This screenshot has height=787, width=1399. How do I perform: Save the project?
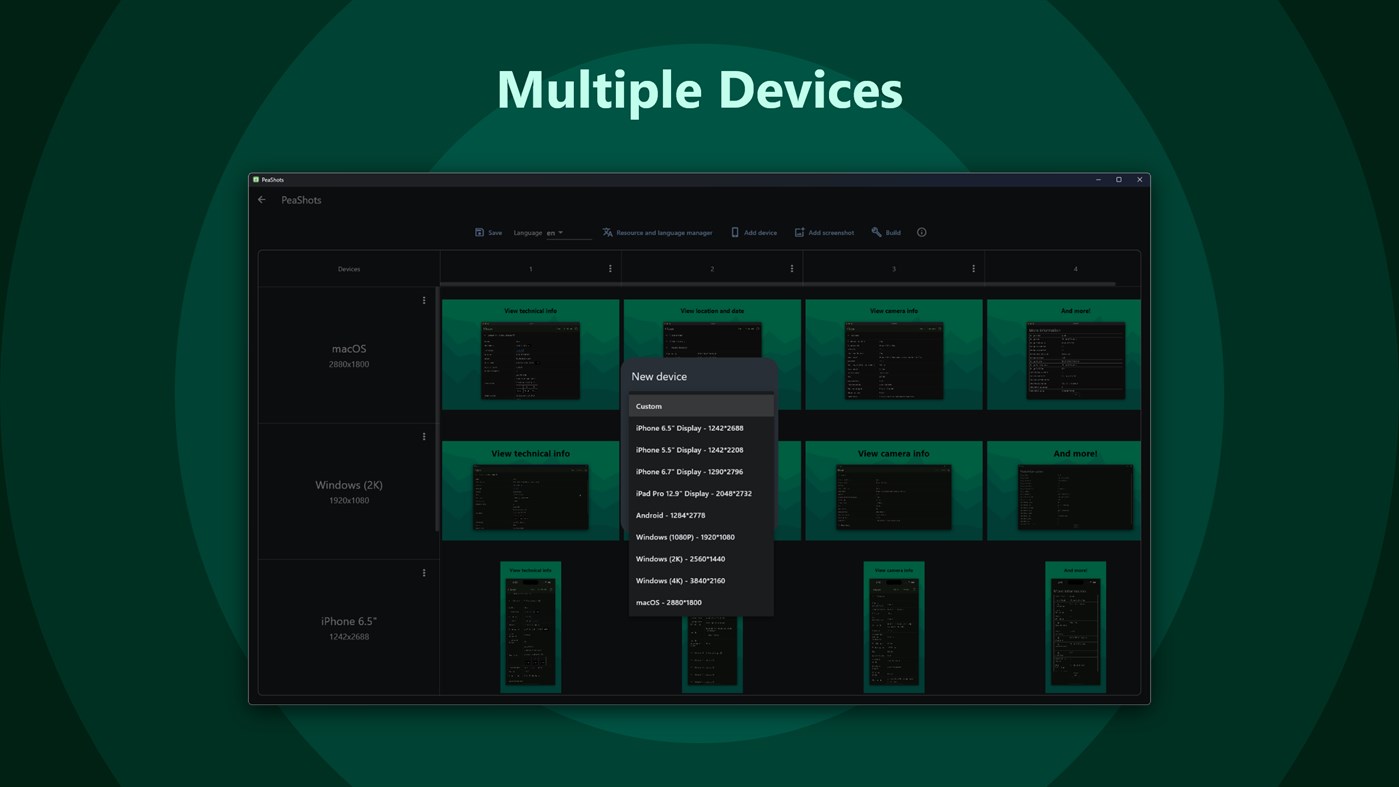coord(488,232)
